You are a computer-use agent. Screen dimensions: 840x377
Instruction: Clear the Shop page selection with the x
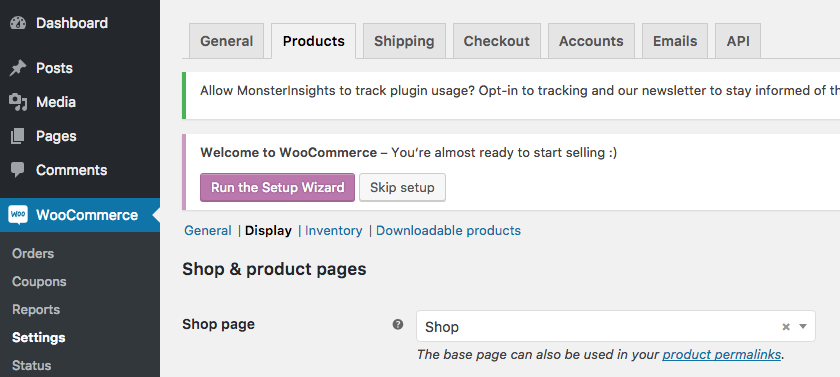[x=786, y=327]
